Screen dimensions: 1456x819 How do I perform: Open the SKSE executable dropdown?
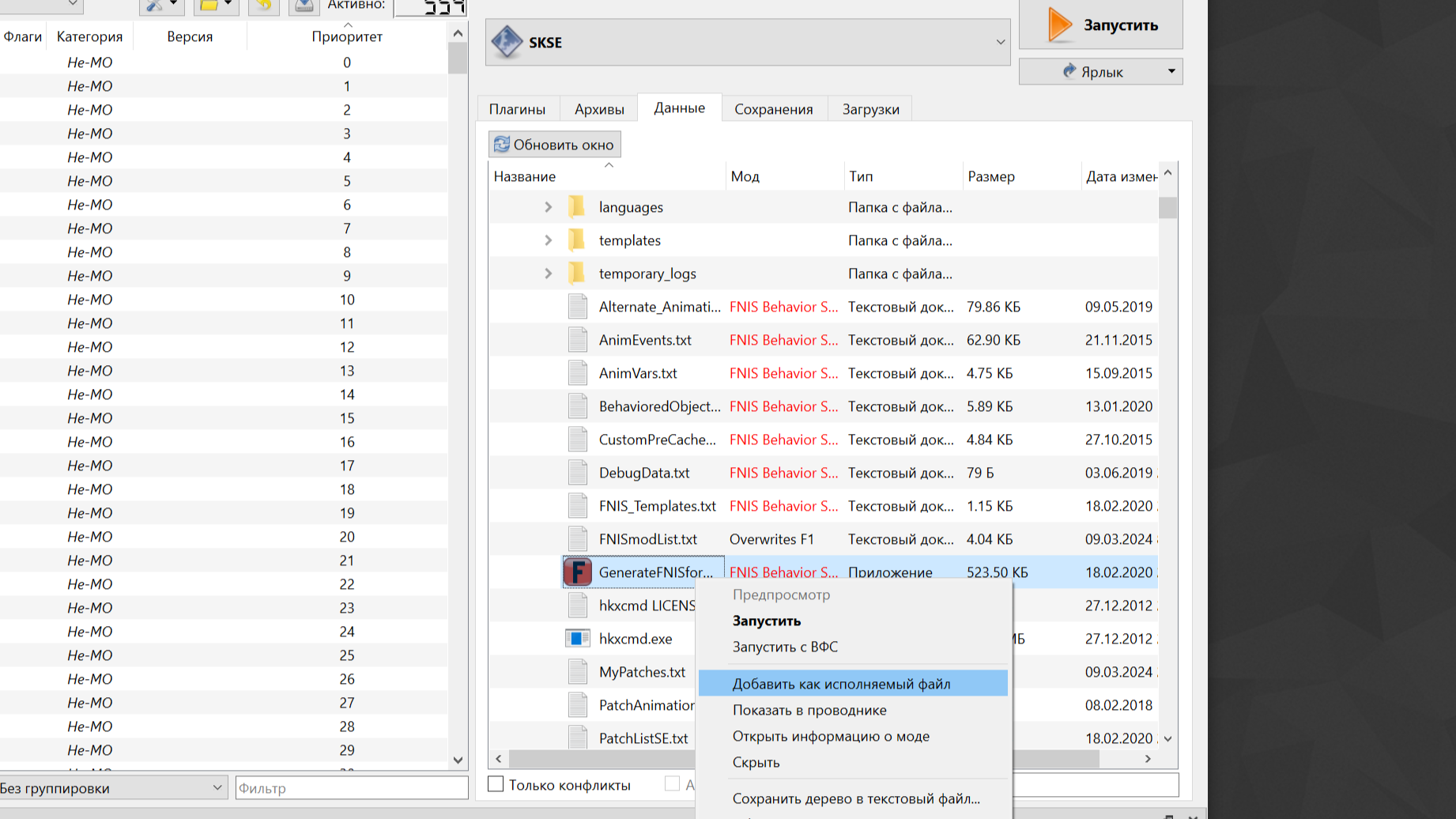1000,42
